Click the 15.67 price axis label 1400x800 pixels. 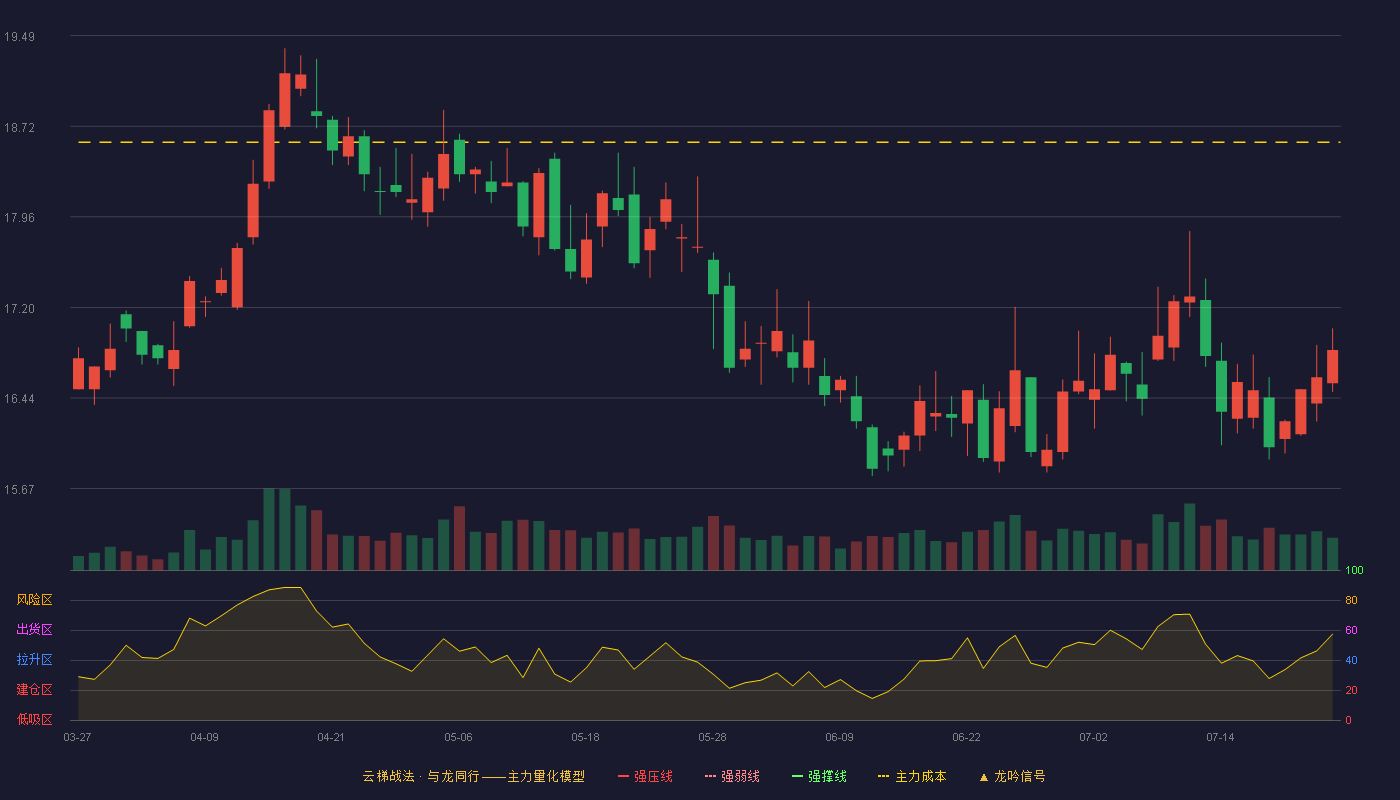pyautogui.click(x=19, y=490)
